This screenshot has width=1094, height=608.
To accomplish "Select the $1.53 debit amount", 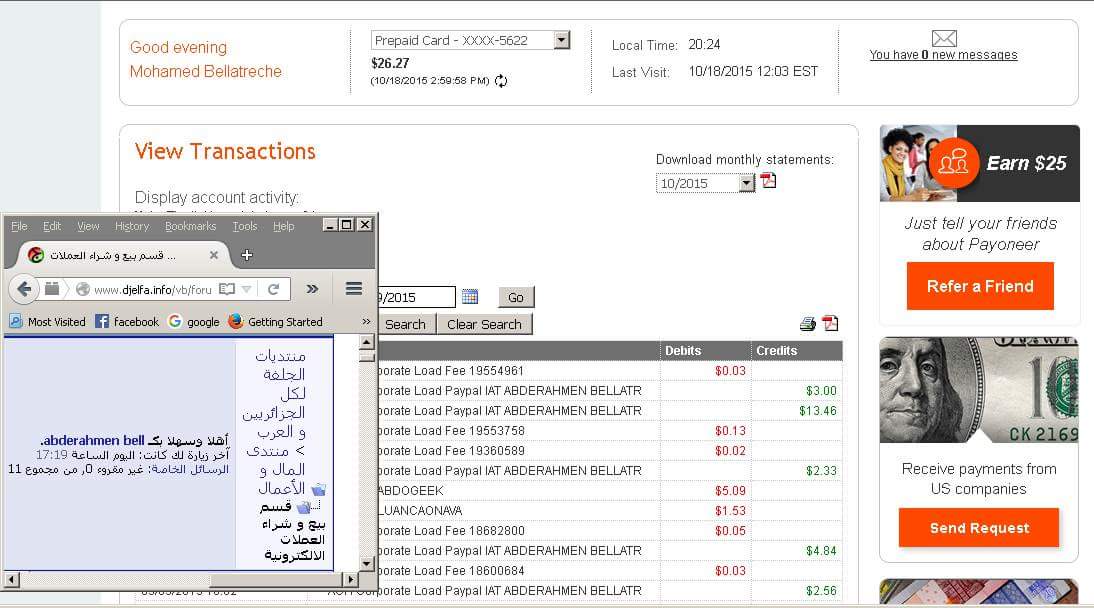I will [730, 511].
